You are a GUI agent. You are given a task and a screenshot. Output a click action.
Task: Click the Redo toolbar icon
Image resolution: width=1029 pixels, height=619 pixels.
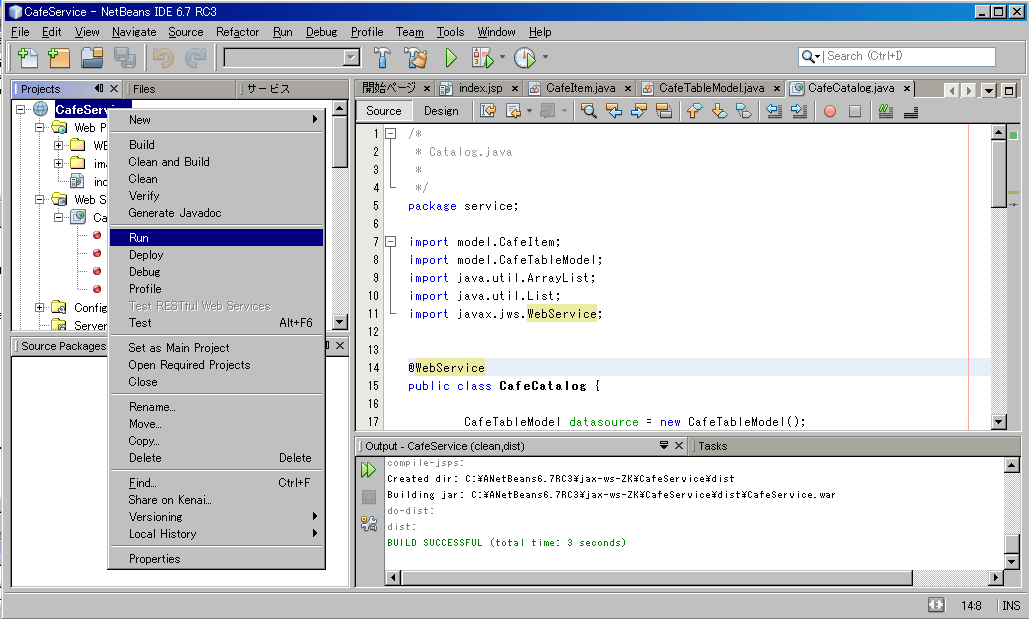[x=195, y=58]
